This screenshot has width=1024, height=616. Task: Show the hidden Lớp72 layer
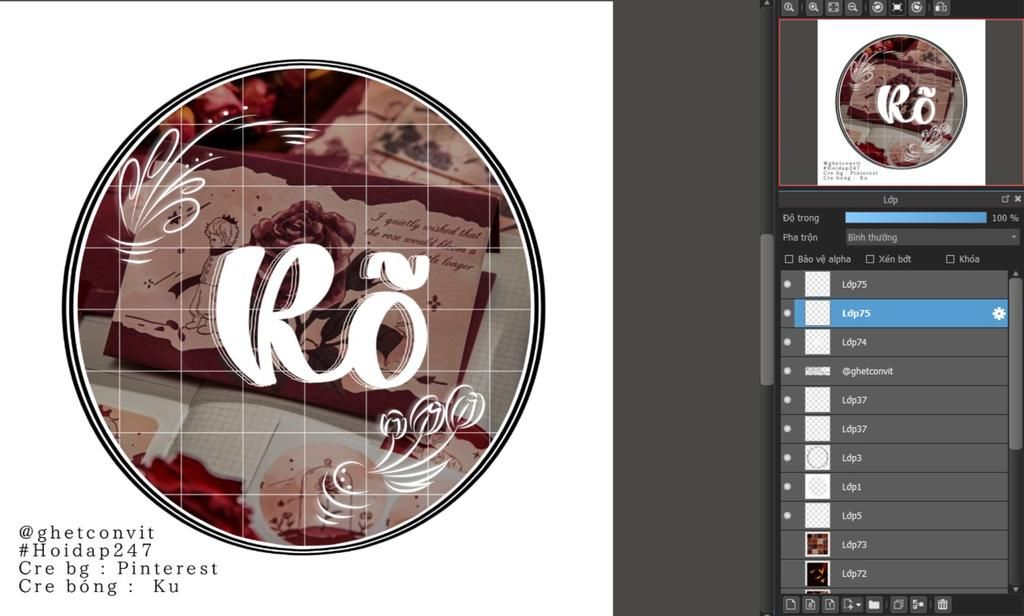click(787, 573)
